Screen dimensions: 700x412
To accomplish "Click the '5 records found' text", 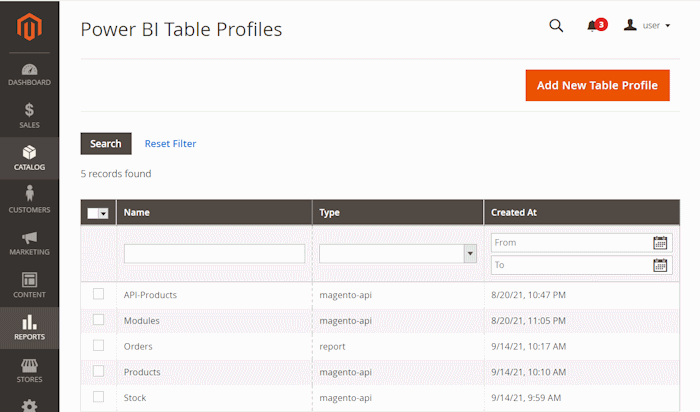I will point(116,174).
